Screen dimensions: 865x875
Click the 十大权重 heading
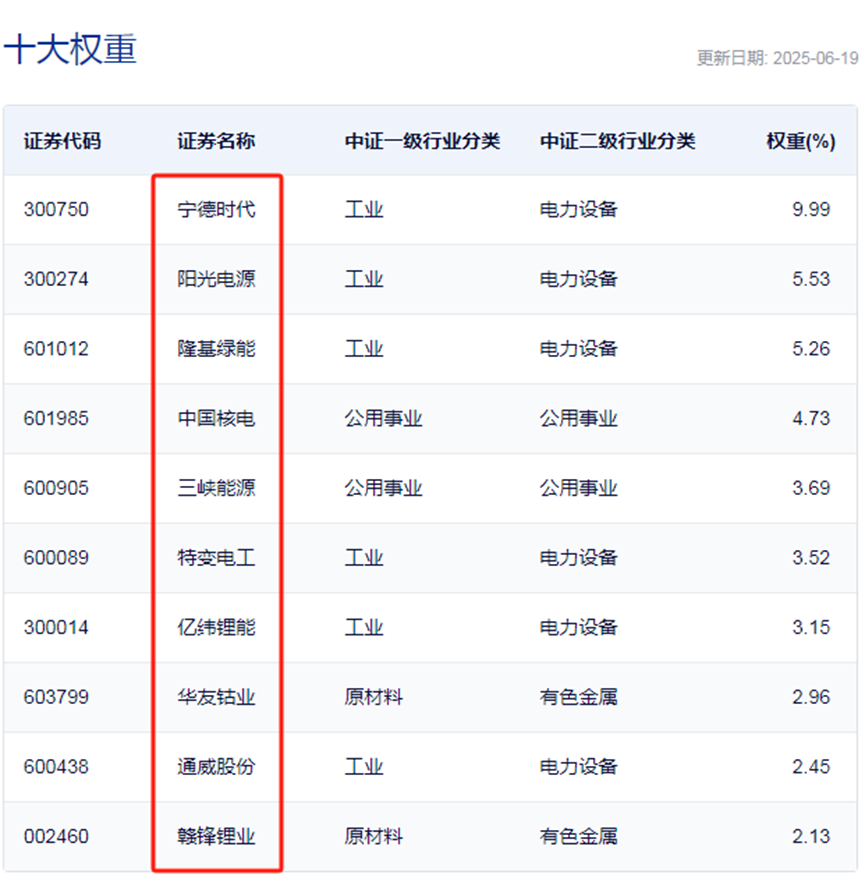(70, 49)
